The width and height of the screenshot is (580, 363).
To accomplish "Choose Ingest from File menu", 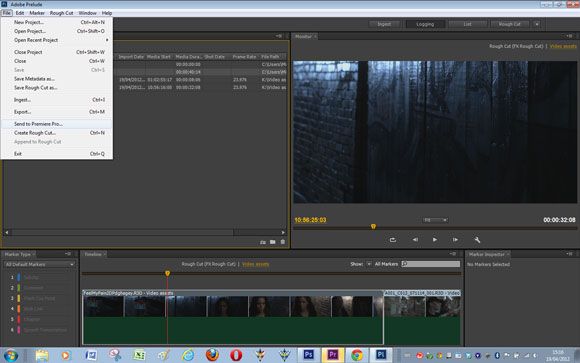I will coord(57,100).
